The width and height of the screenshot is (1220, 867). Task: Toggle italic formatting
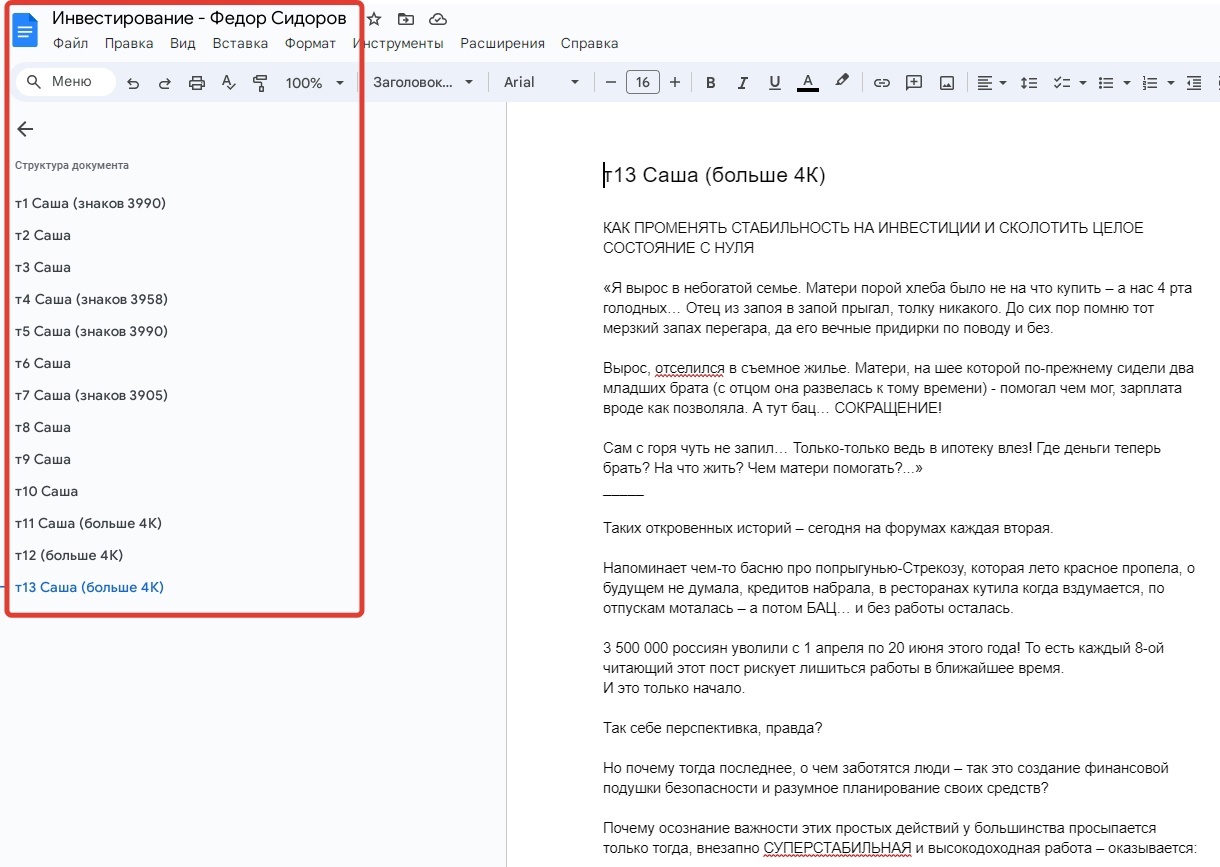point(742,83)
